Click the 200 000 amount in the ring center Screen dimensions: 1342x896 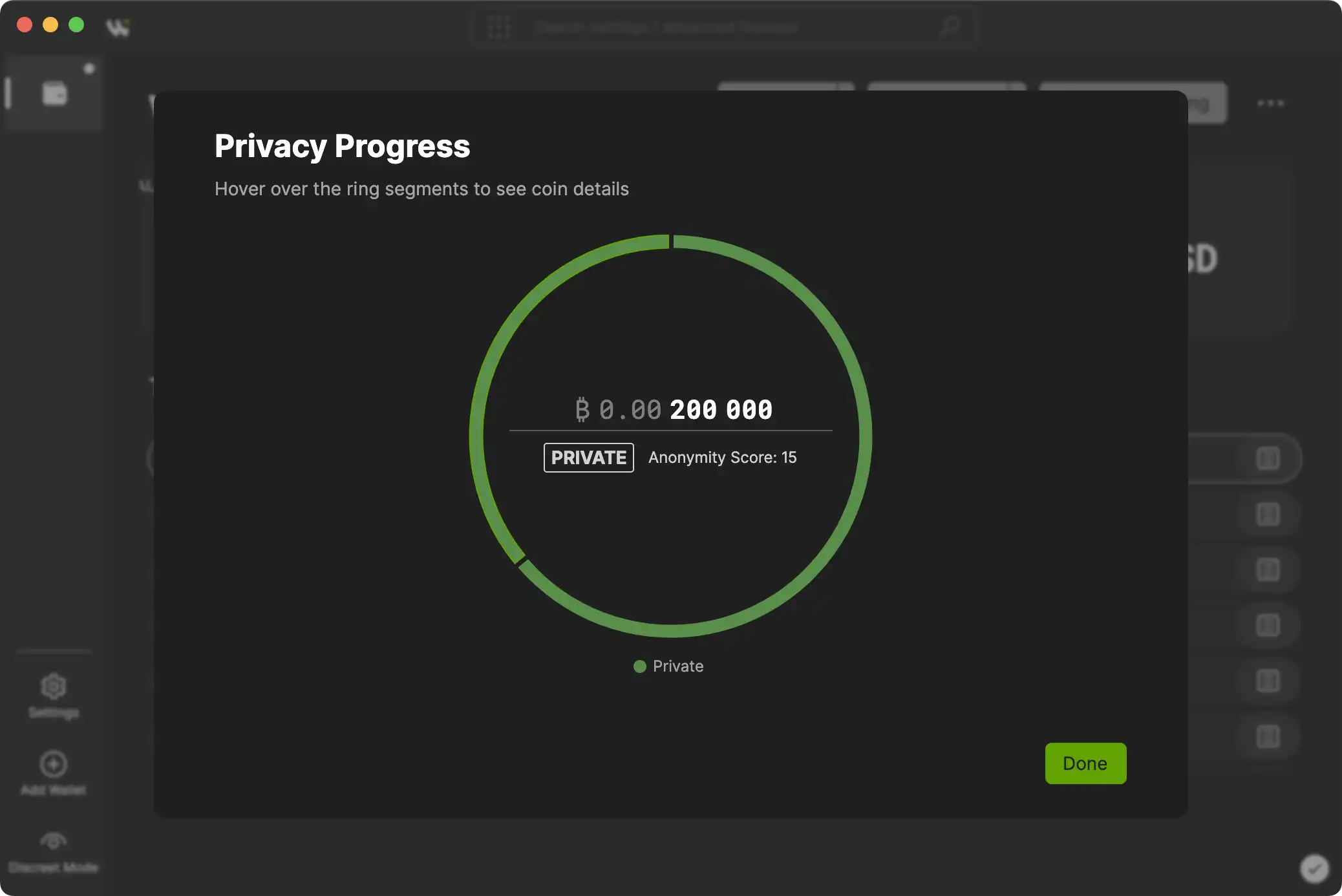(x=721, y=409)
